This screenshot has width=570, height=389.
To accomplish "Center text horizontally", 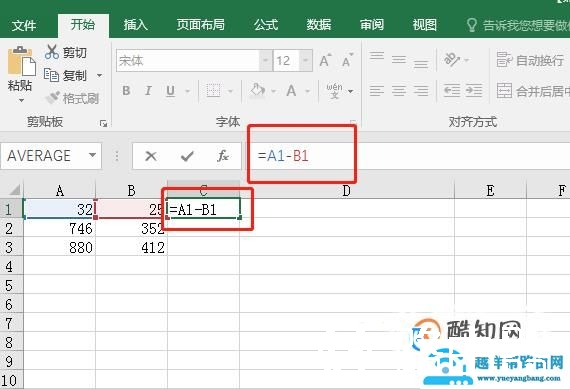I will pyautogui.click(x=399, y=91).
